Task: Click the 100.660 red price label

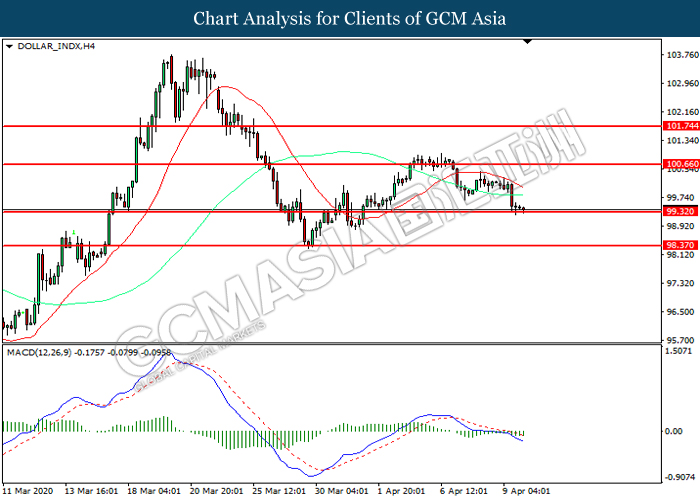Action: pyautogui.click(x=682, y=164)
